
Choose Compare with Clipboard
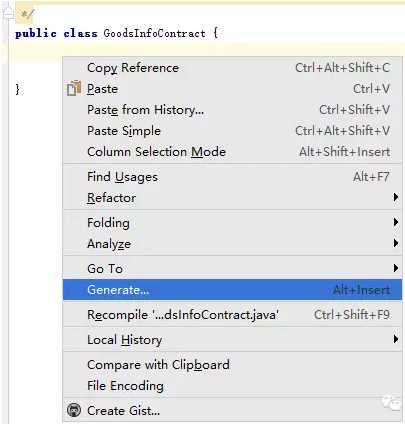pyautogui.click(x=232, y=365)
